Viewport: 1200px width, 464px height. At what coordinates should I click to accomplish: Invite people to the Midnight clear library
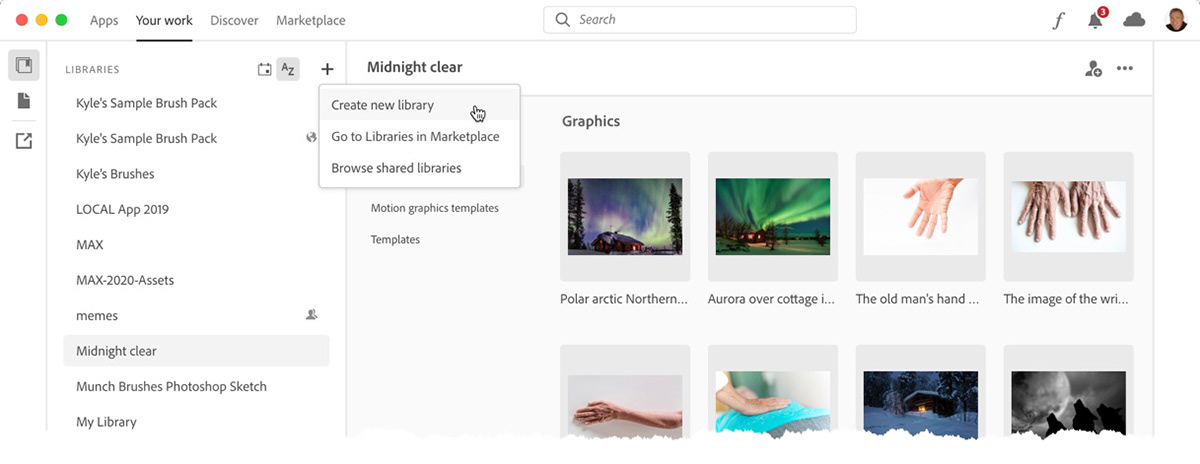[1093, 69]
